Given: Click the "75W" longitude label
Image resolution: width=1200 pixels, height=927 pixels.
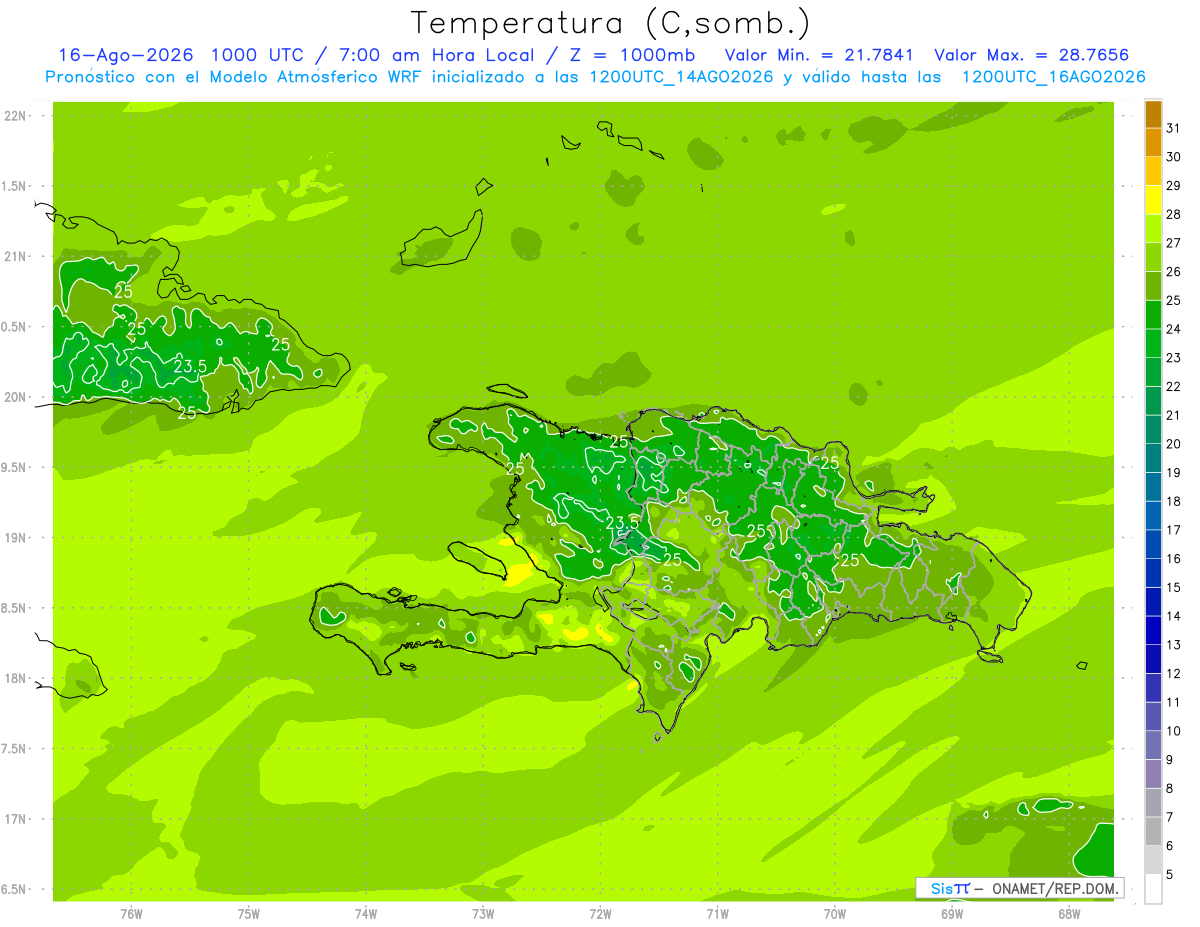Looking at the screenshot, I should 248,914.
